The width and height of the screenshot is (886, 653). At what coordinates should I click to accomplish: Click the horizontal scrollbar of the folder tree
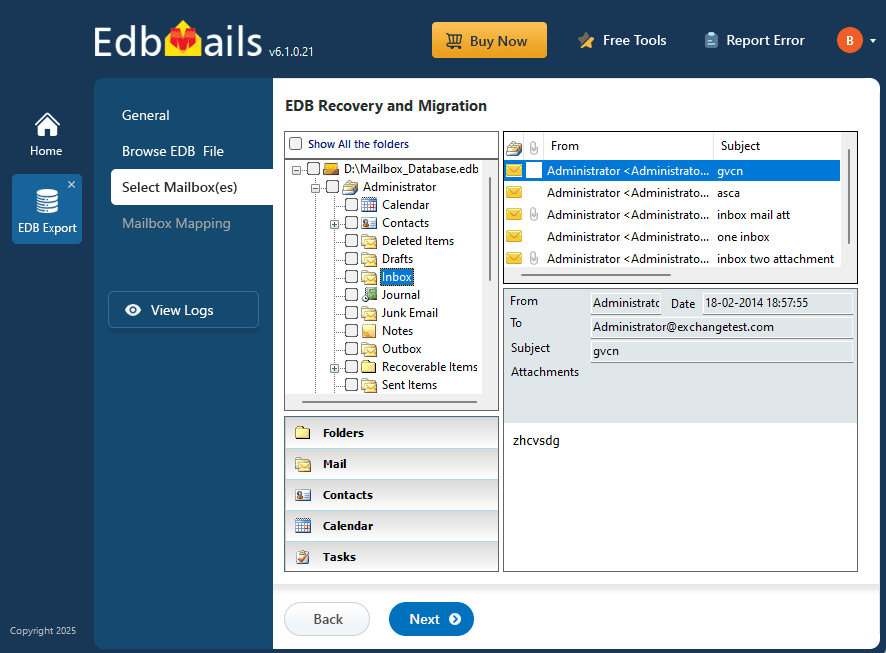(x=389, y=402)
